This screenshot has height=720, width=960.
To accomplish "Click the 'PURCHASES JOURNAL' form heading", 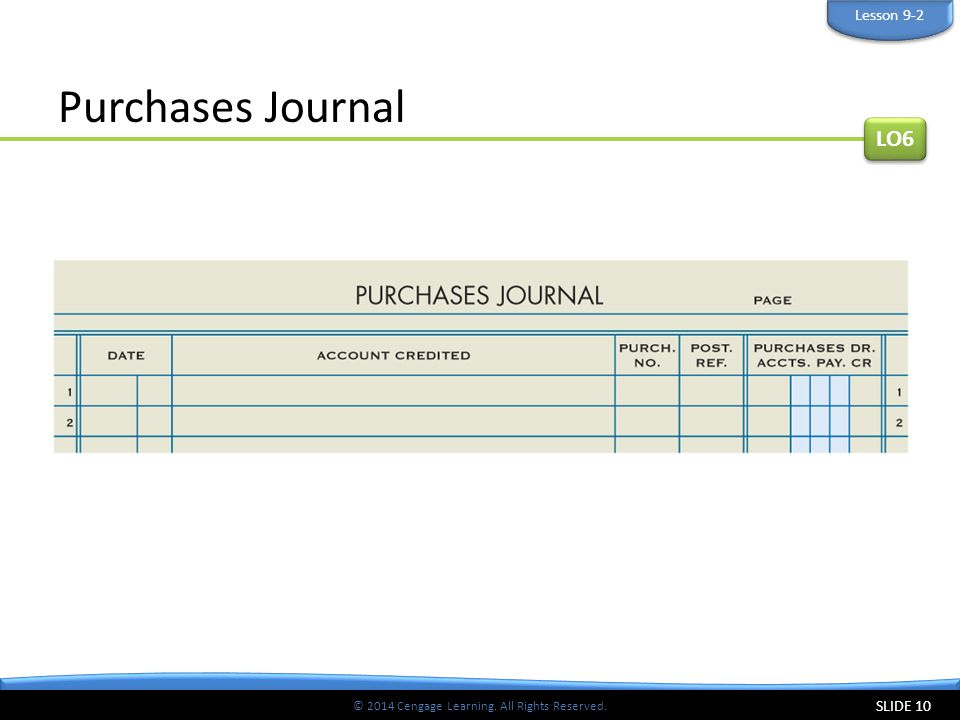I will coord(479,296).
